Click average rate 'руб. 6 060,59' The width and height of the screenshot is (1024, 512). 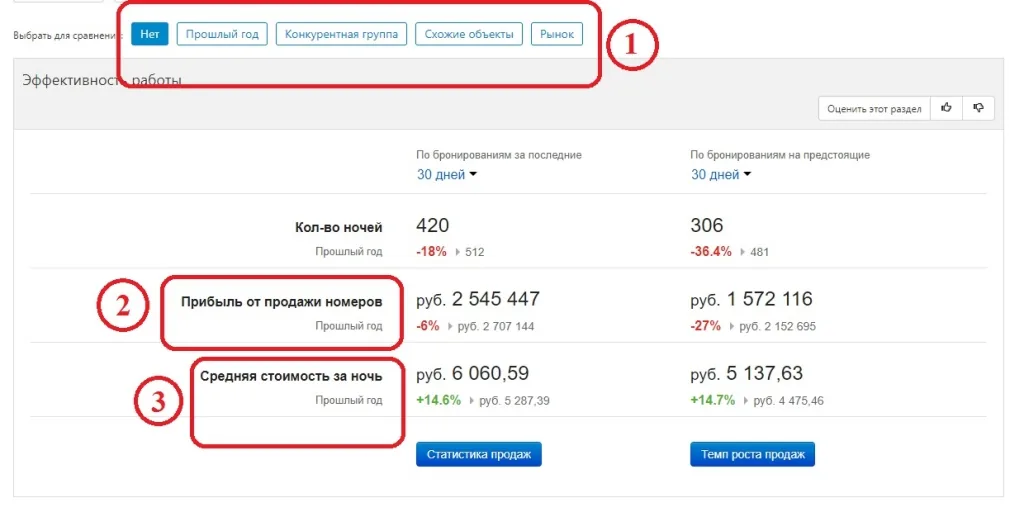(x=473, y=374)
